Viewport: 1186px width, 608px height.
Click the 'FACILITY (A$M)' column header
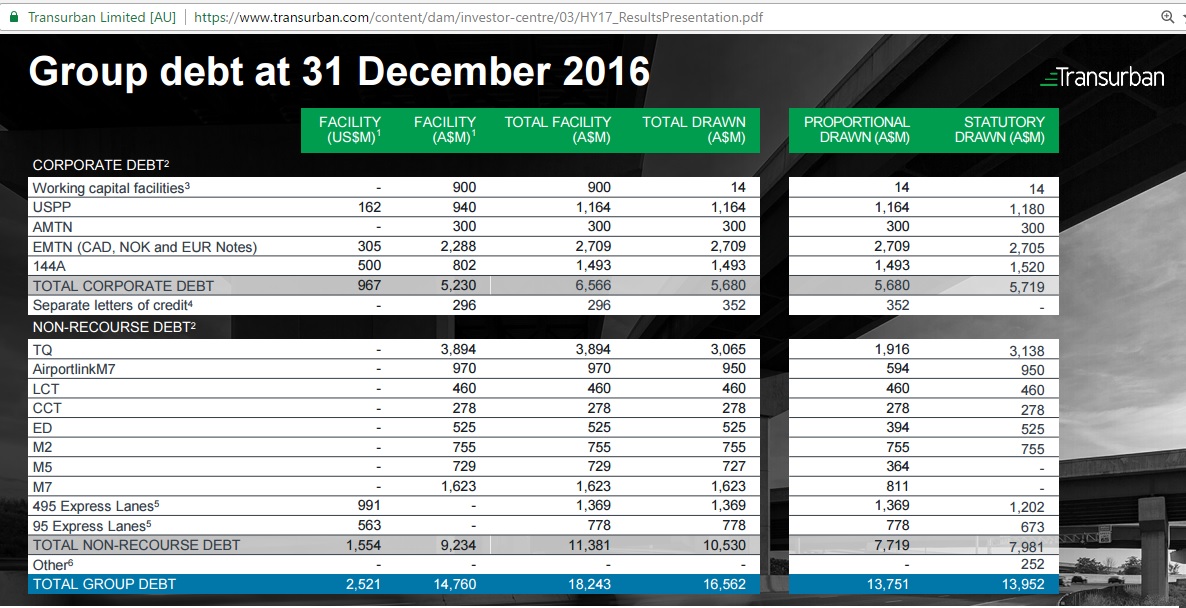click(445, 129)
